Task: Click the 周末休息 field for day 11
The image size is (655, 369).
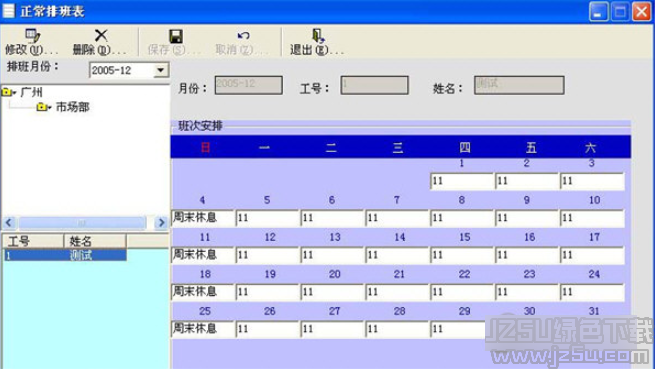Action: point(203,254)
